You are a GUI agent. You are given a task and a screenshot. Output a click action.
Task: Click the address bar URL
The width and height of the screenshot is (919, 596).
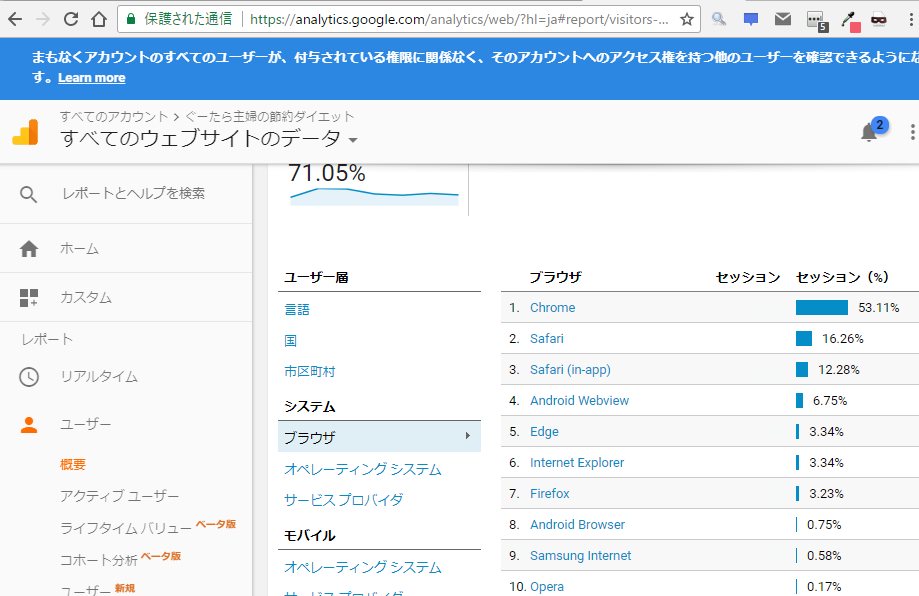click(x=459, y=19)
